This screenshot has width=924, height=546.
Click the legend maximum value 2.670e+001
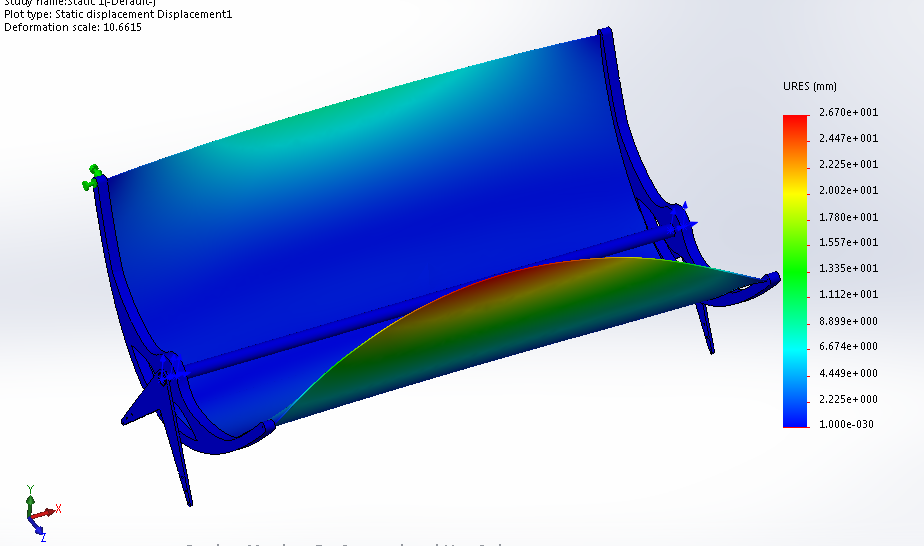pyautogui.click(x=848, y=112)
